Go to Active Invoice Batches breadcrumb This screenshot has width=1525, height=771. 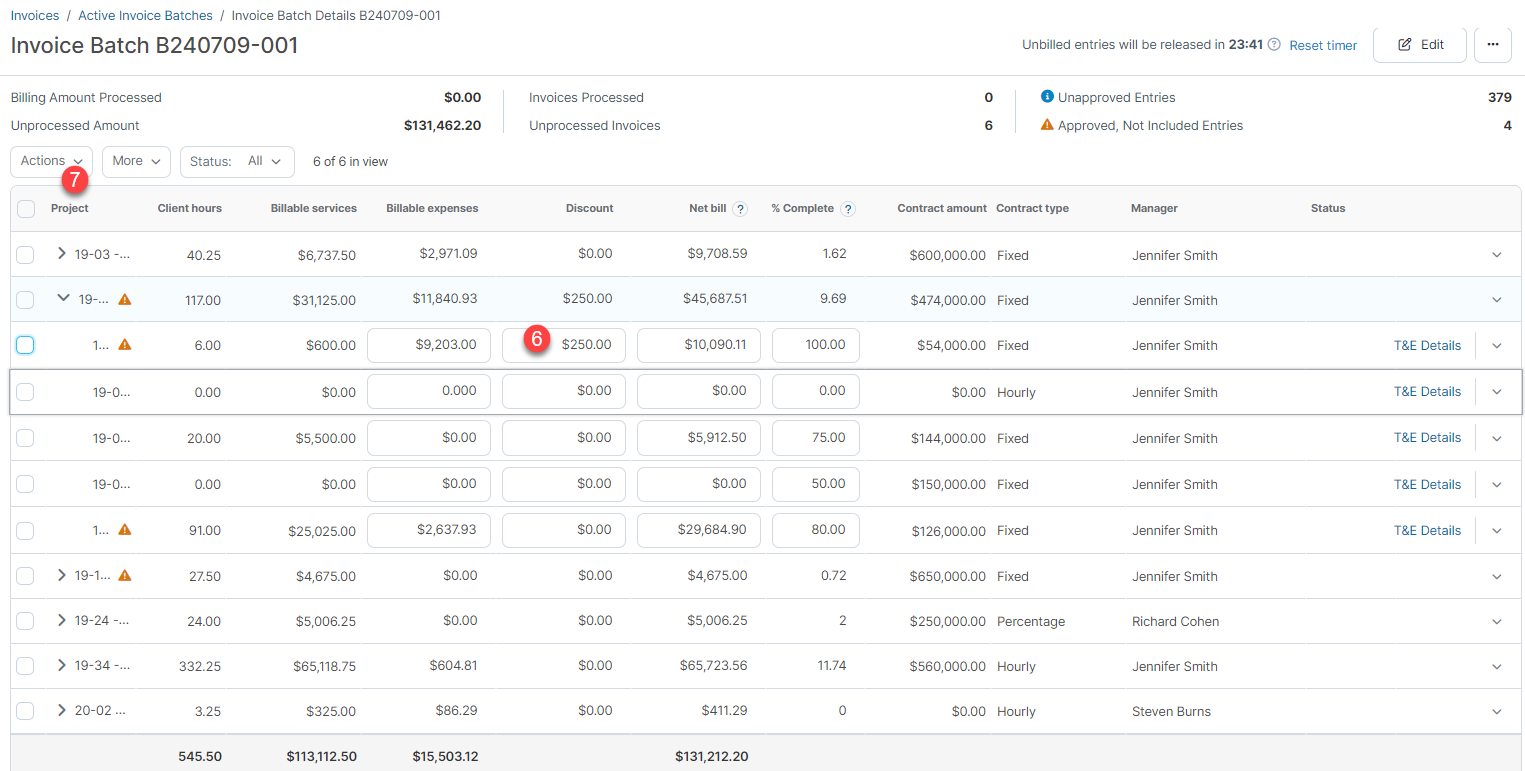click(x=145, y=16)
